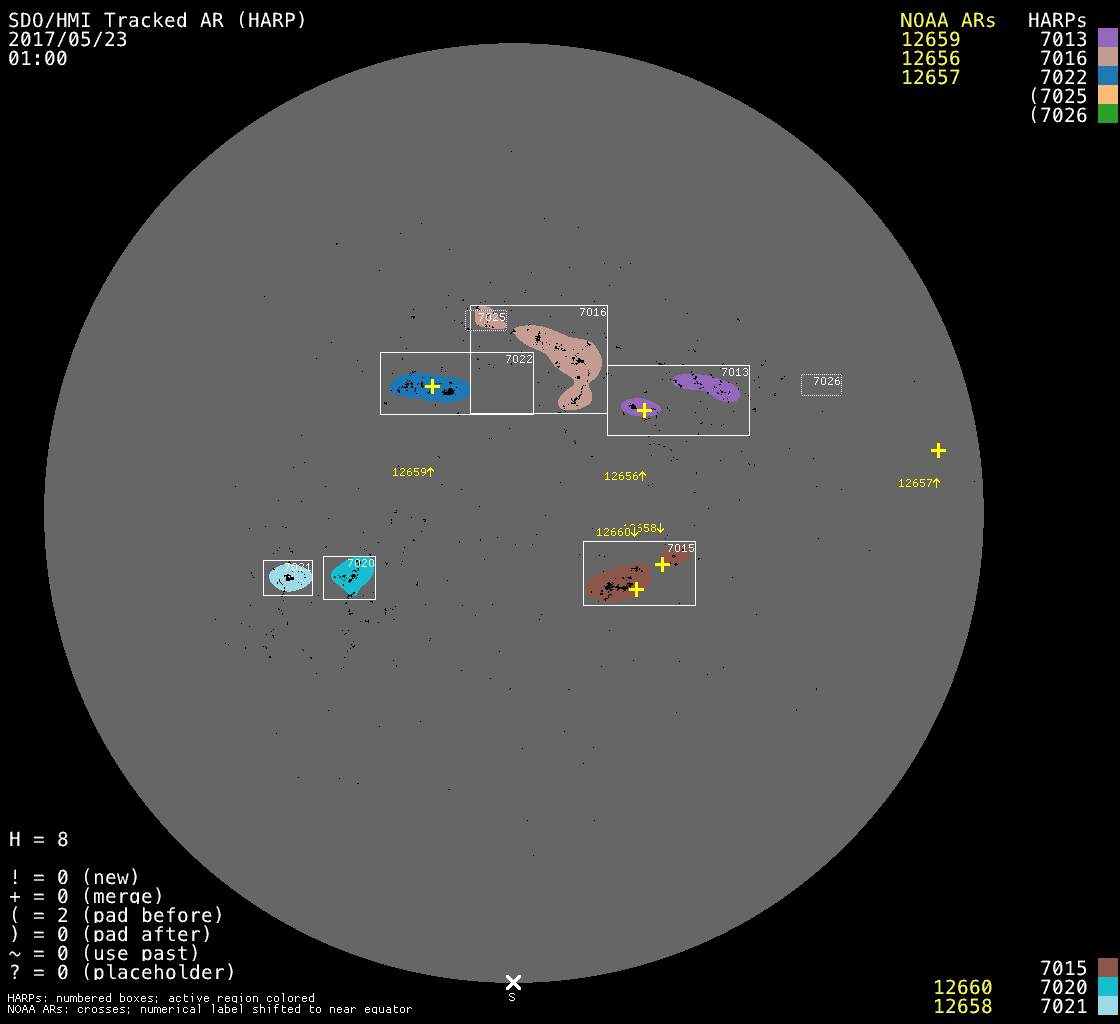Click the green swatch for HARP 7026
The height and width of the screenshot is (1024, 1120).
[1107, 115]
